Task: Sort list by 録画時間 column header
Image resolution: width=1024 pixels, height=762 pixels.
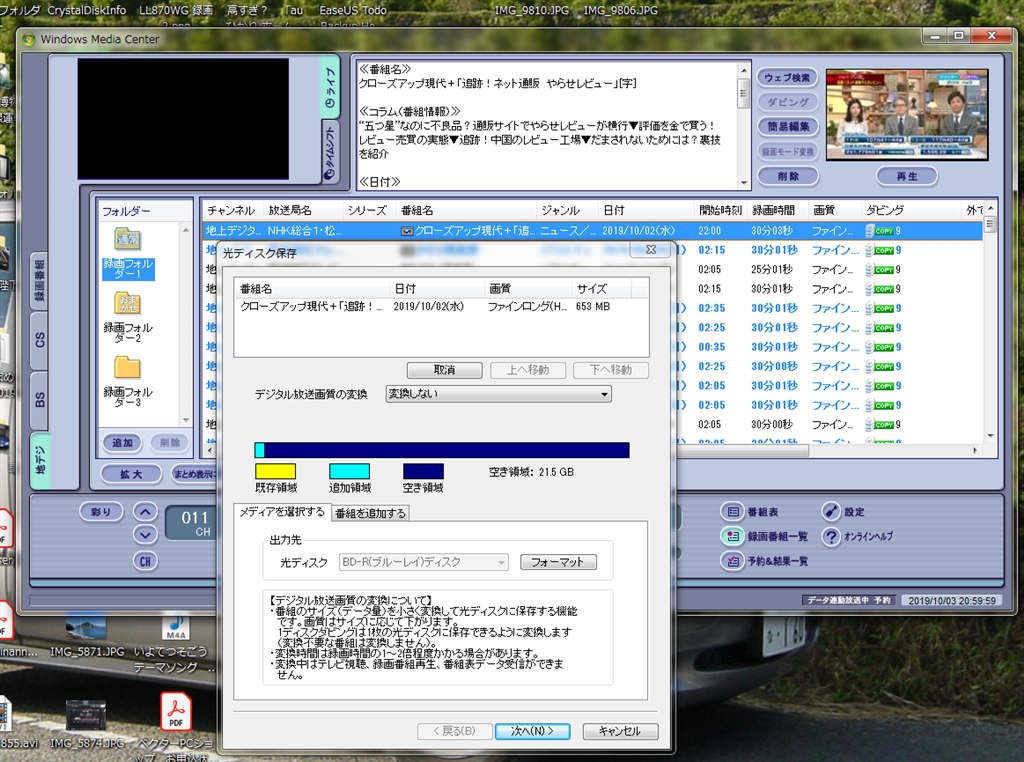Action: (773, 211)
